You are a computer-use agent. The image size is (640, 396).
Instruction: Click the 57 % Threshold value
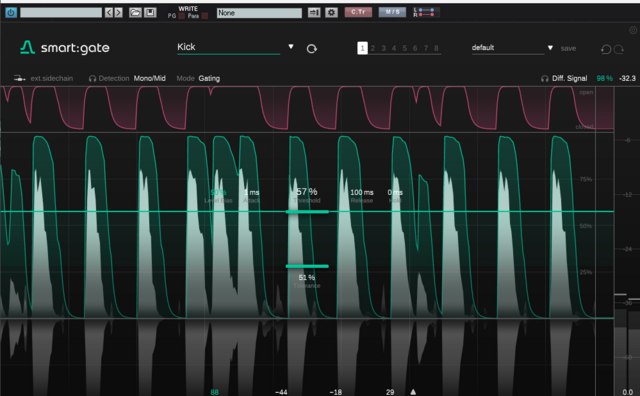pyautogui.click(x=307, y=191)
